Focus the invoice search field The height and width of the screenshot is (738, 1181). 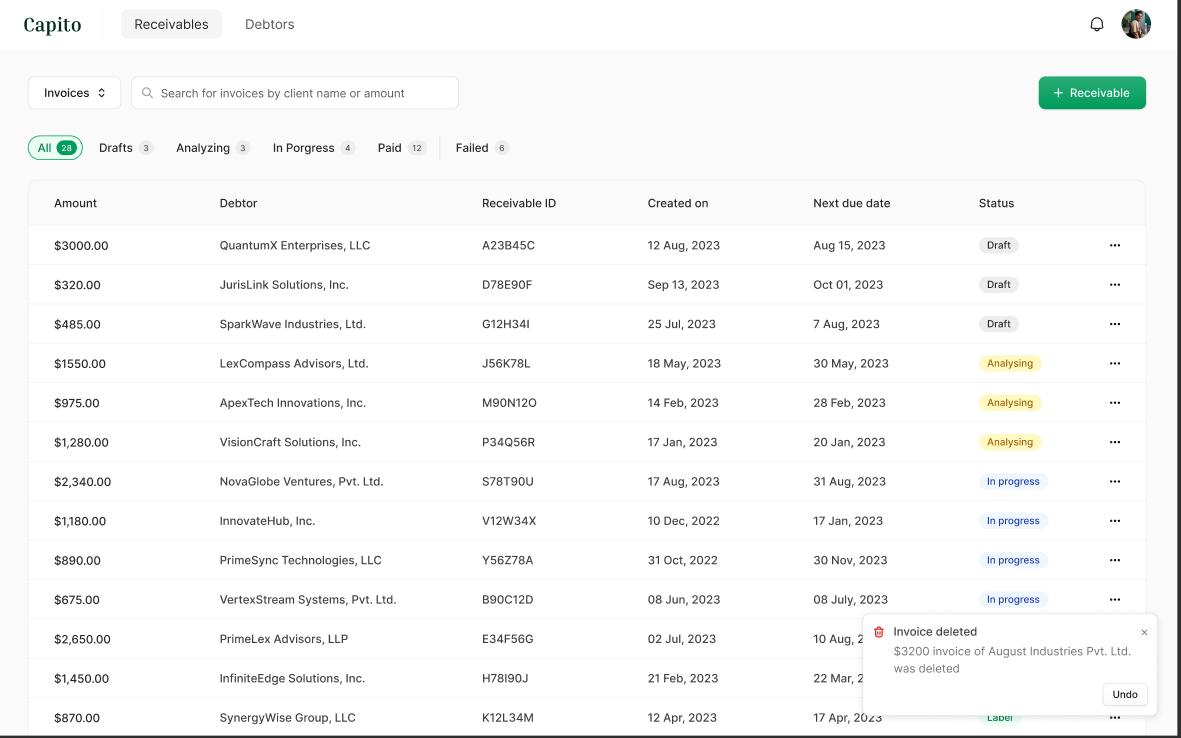pos(294,93)
